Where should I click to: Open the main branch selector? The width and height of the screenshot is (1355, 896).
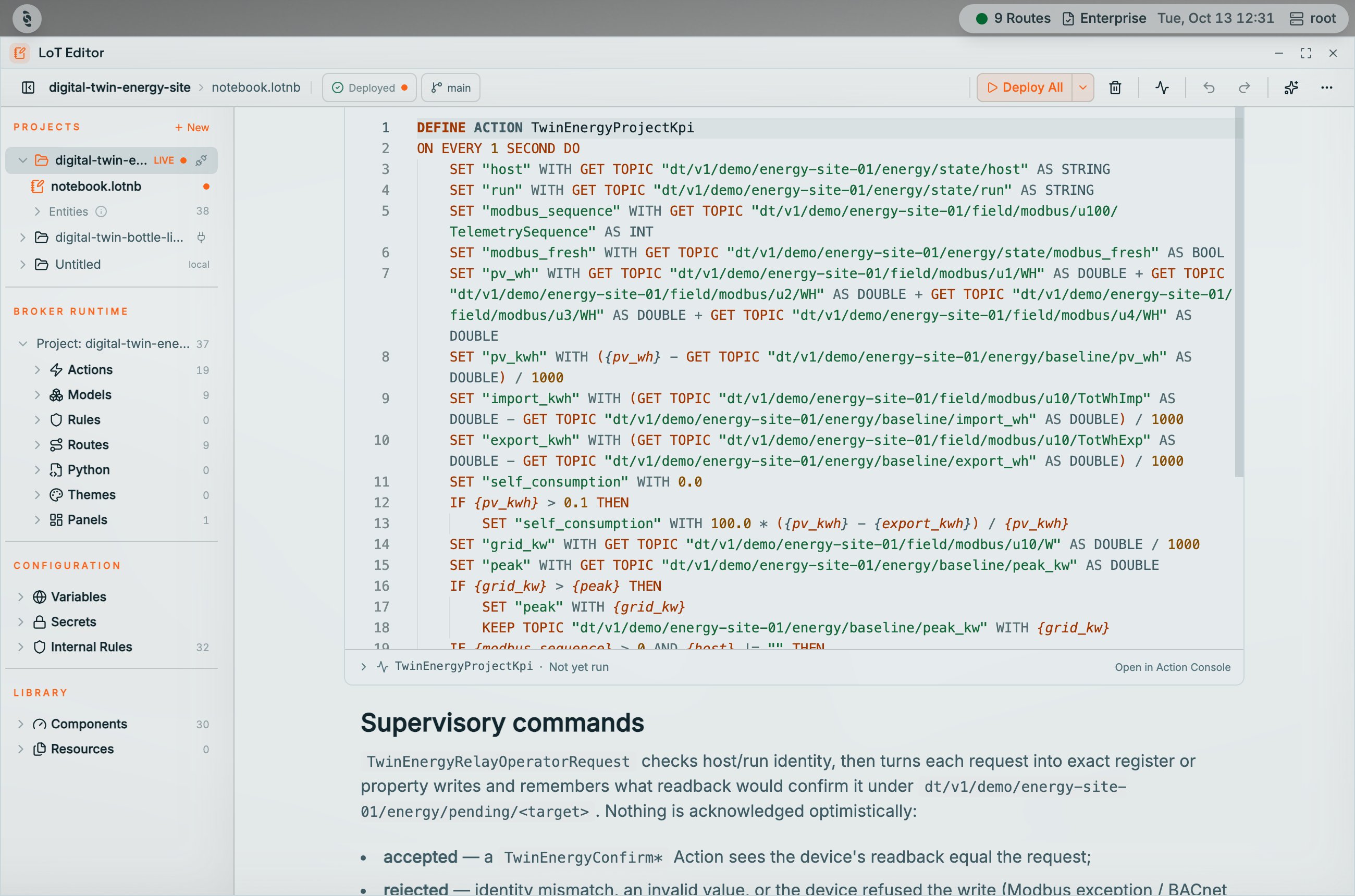pos(450,88)
